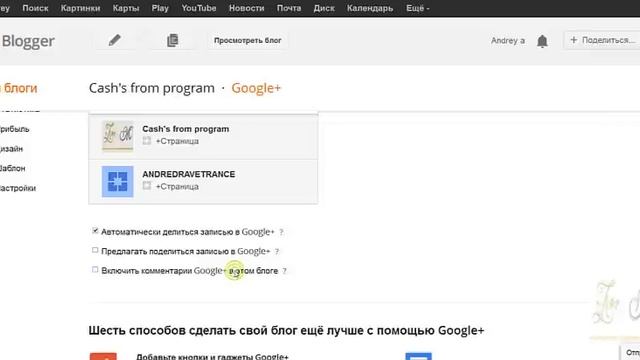Open help mark beside offer-to-share option
640x360 pixels.
coord(277,251)
